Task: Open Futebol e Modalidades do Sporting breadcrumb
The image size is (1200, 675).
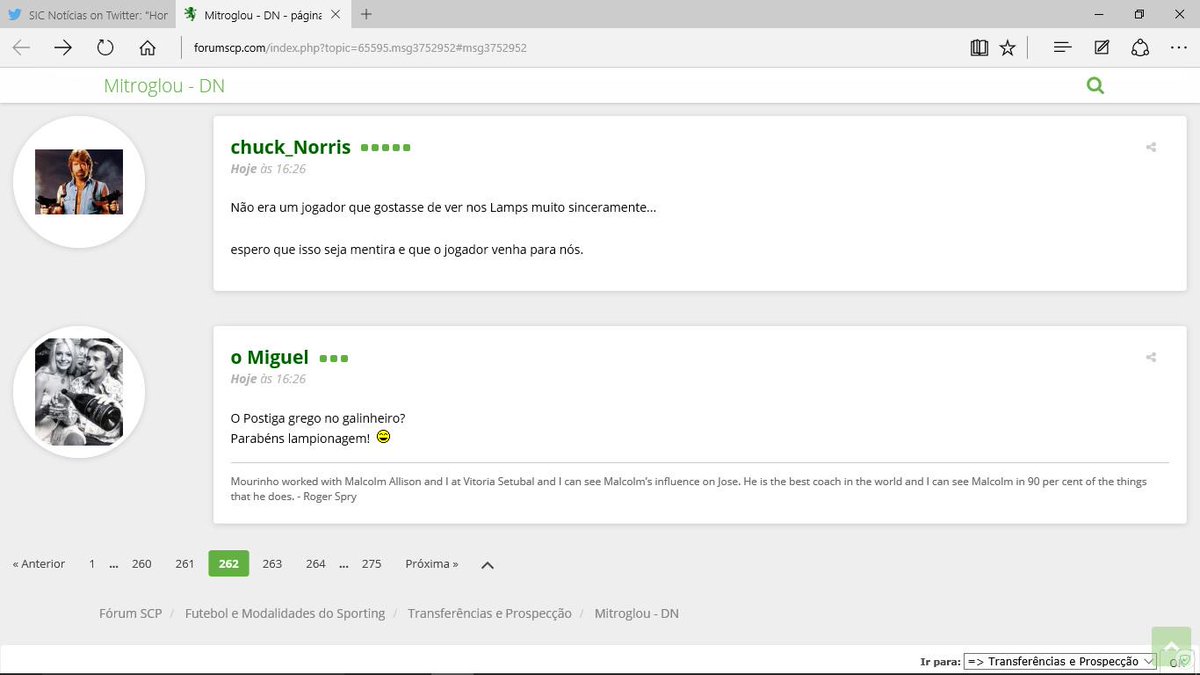Action: point(285,613)
